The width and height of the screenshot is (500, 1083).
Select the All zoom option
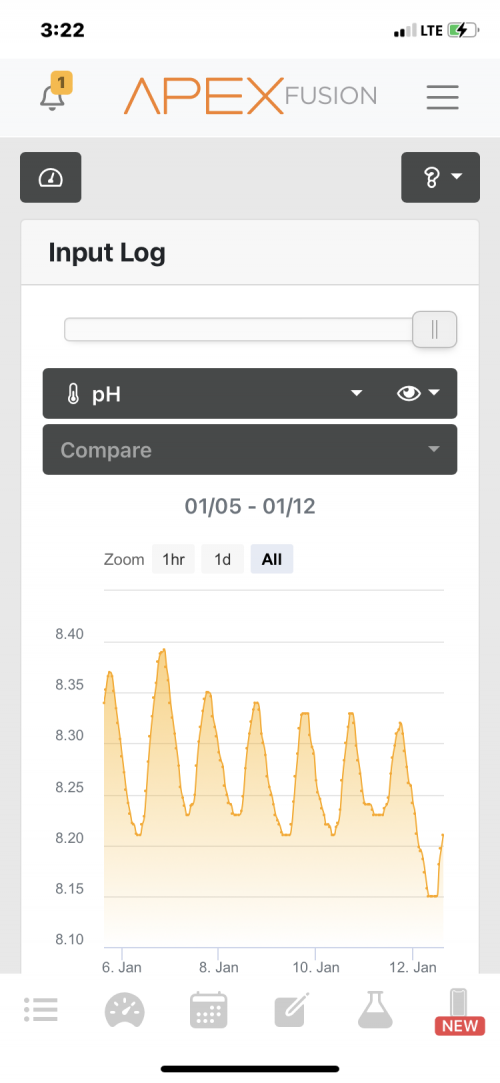click(272, 559)
